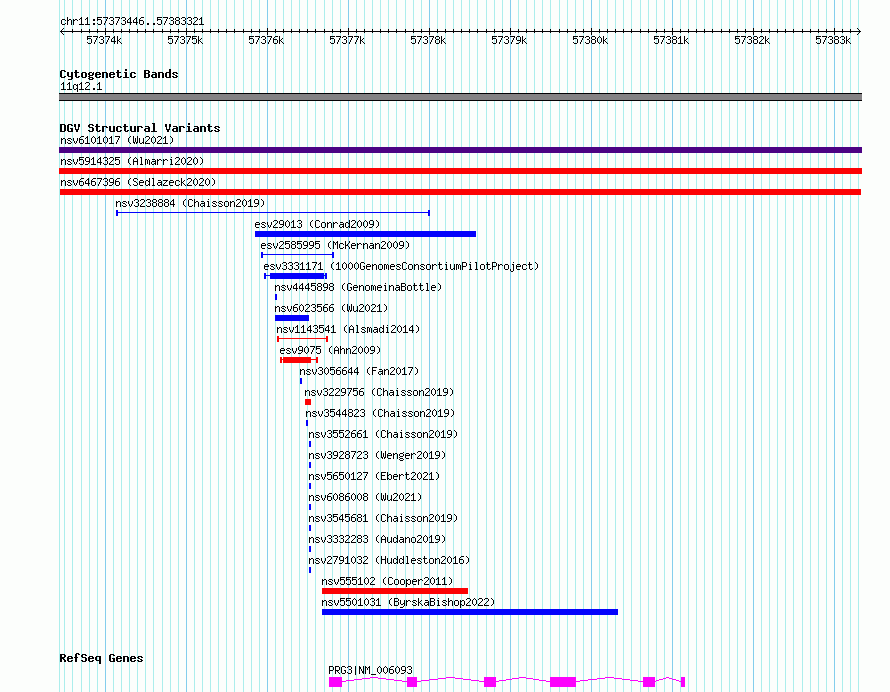Click the red nsv5914325 variant bar
The height and width of the screenshot is (692, 890).
pos(460,171)
